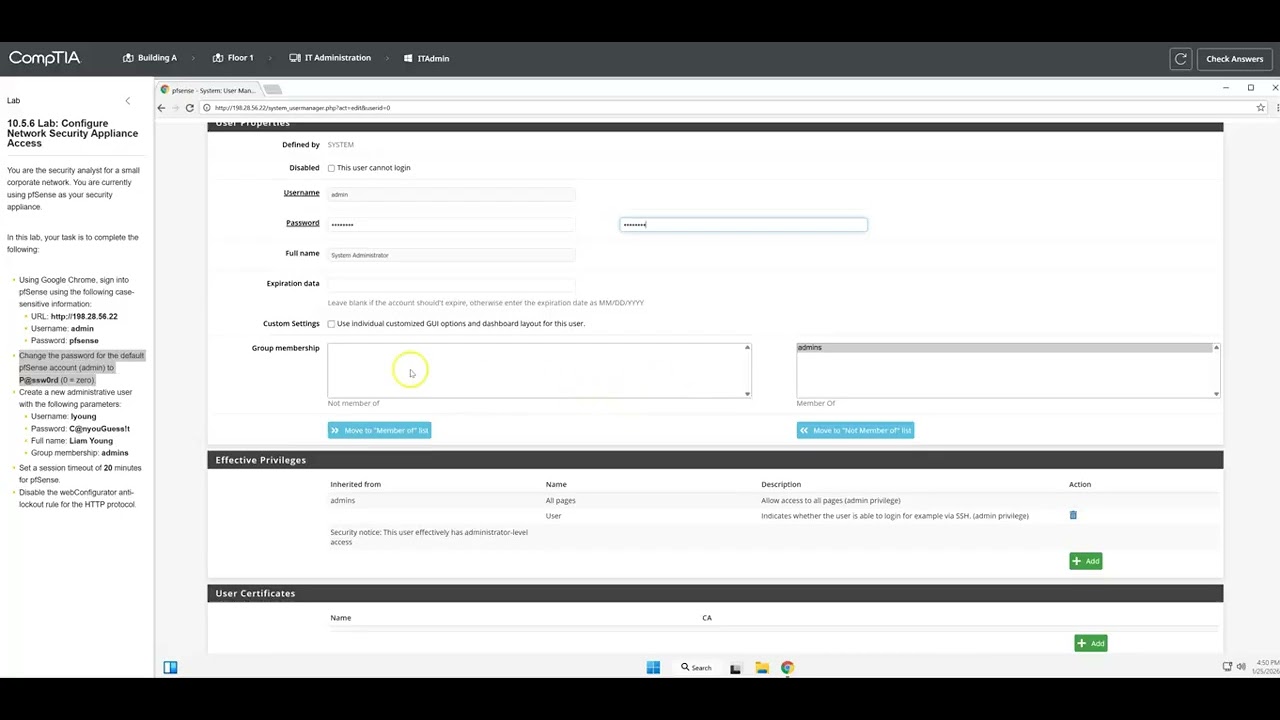Open Chrome from the taskbar
The width and height of the screenshot is (1280, 720).
(x=787, y=667)
